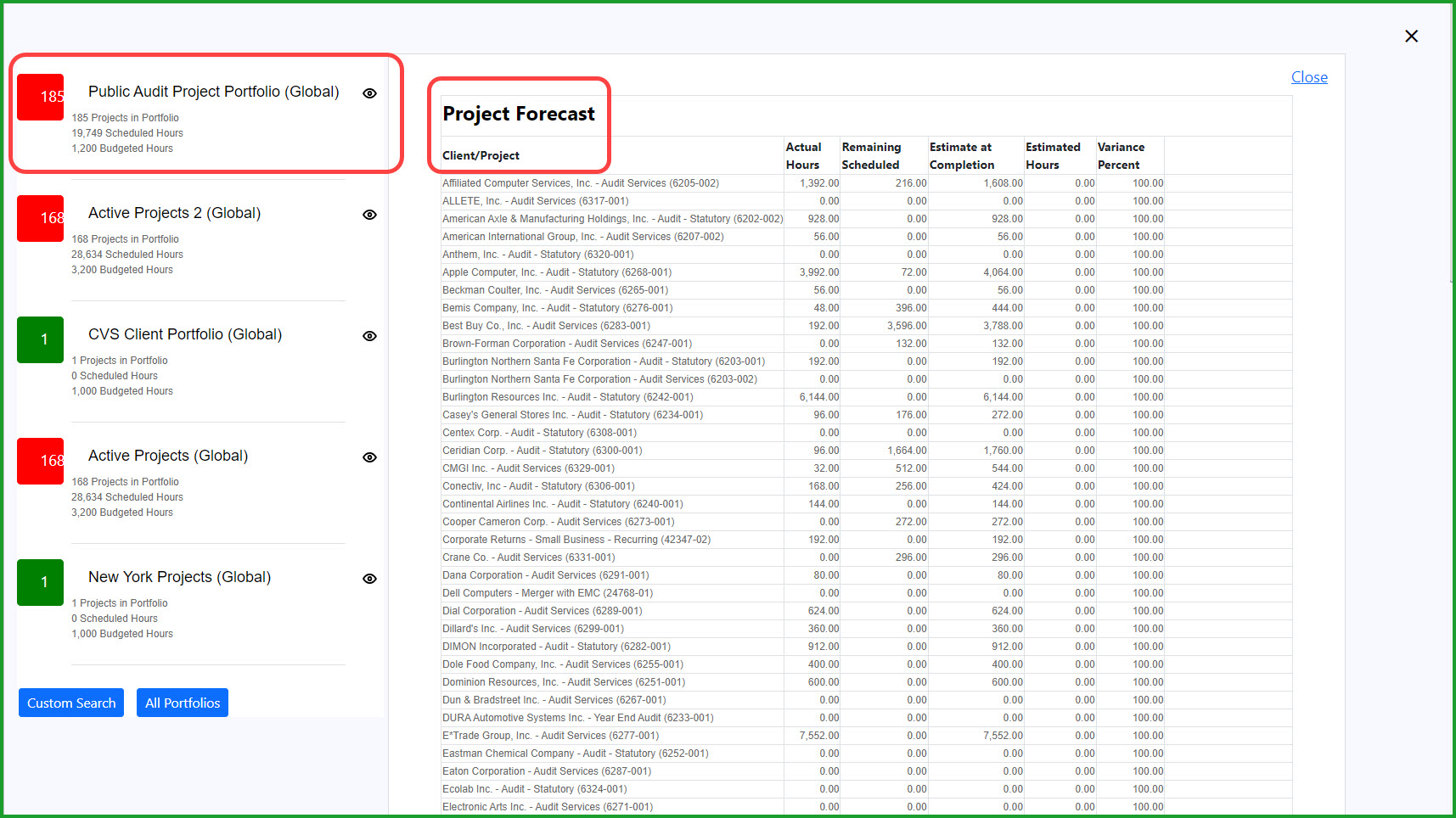This screenshot has width=1456, height=818.
Task: Toggle eye icon for New York Projects
Action: [x=369, y=579]
